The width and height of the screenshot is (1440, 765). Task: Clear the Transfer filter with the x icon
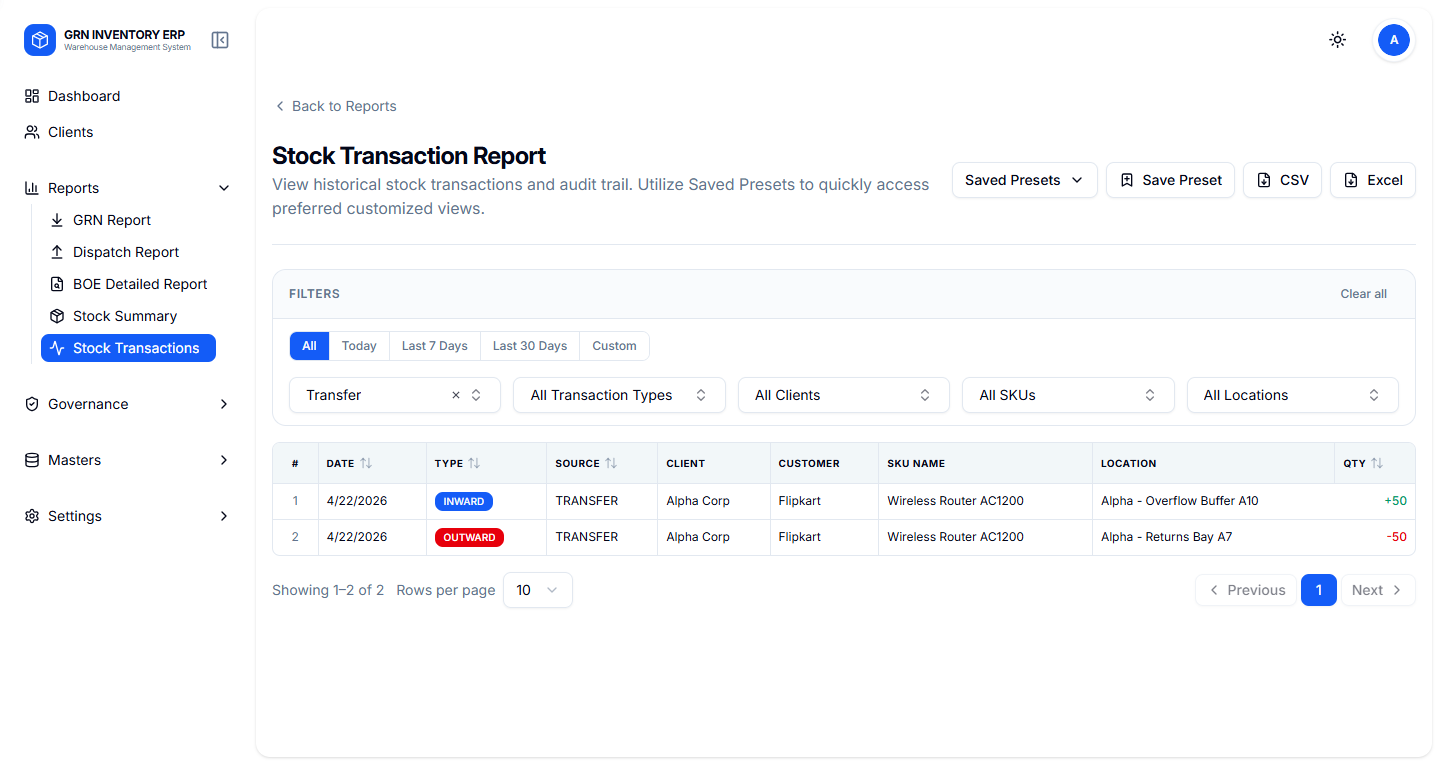[456, 395]
